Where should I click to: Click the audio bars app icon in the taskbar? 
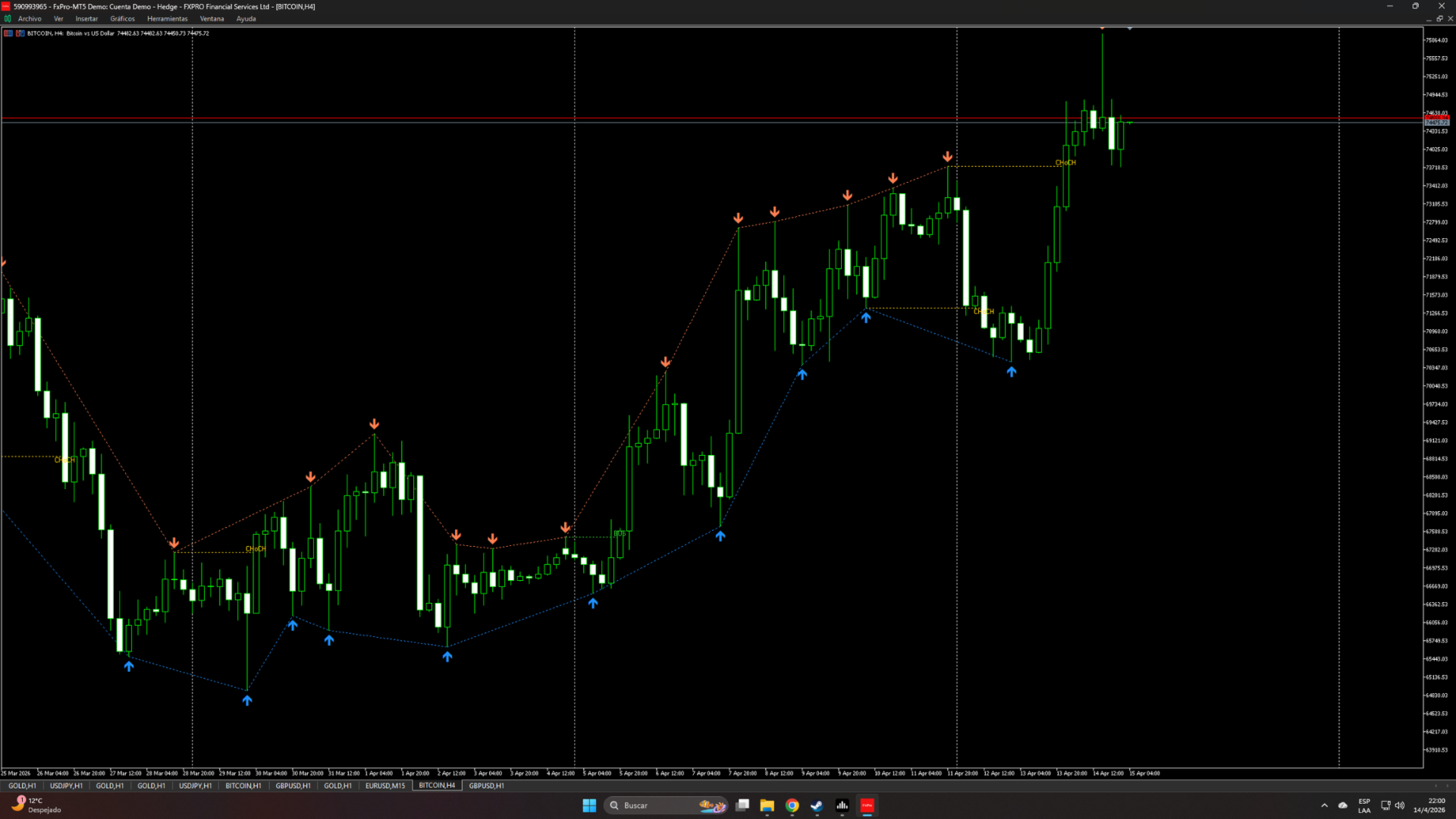click(842, 805)
